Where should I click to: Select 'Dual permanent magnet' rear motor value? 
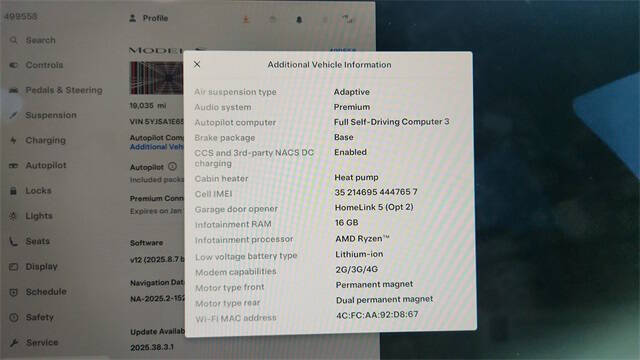[384, 299]
